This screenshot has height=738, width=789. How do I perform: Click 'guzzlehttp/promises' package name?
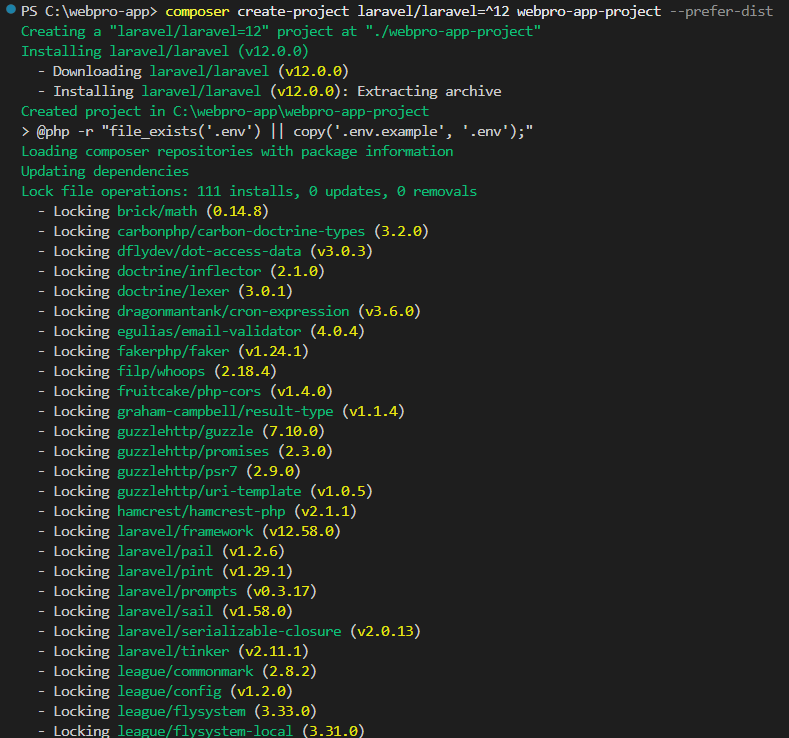coord(193,452)
